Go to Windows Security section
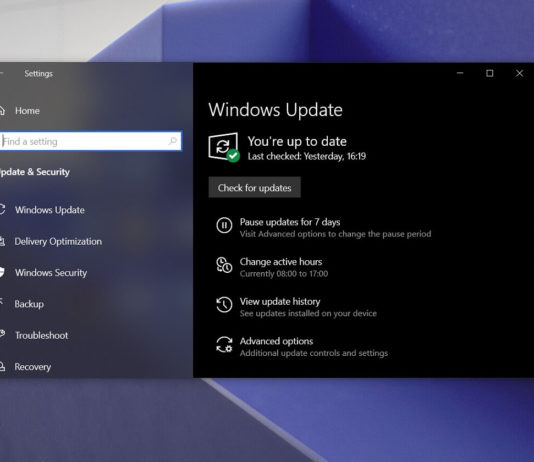 coord(51,273)
